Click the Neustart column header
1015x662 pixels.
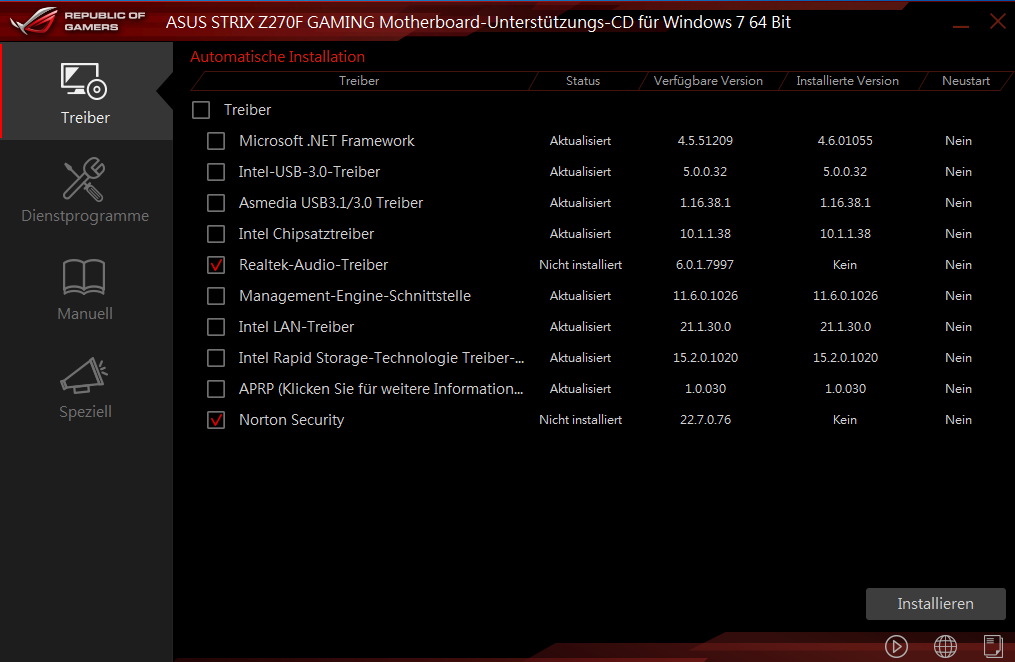[x=966, y=81]
